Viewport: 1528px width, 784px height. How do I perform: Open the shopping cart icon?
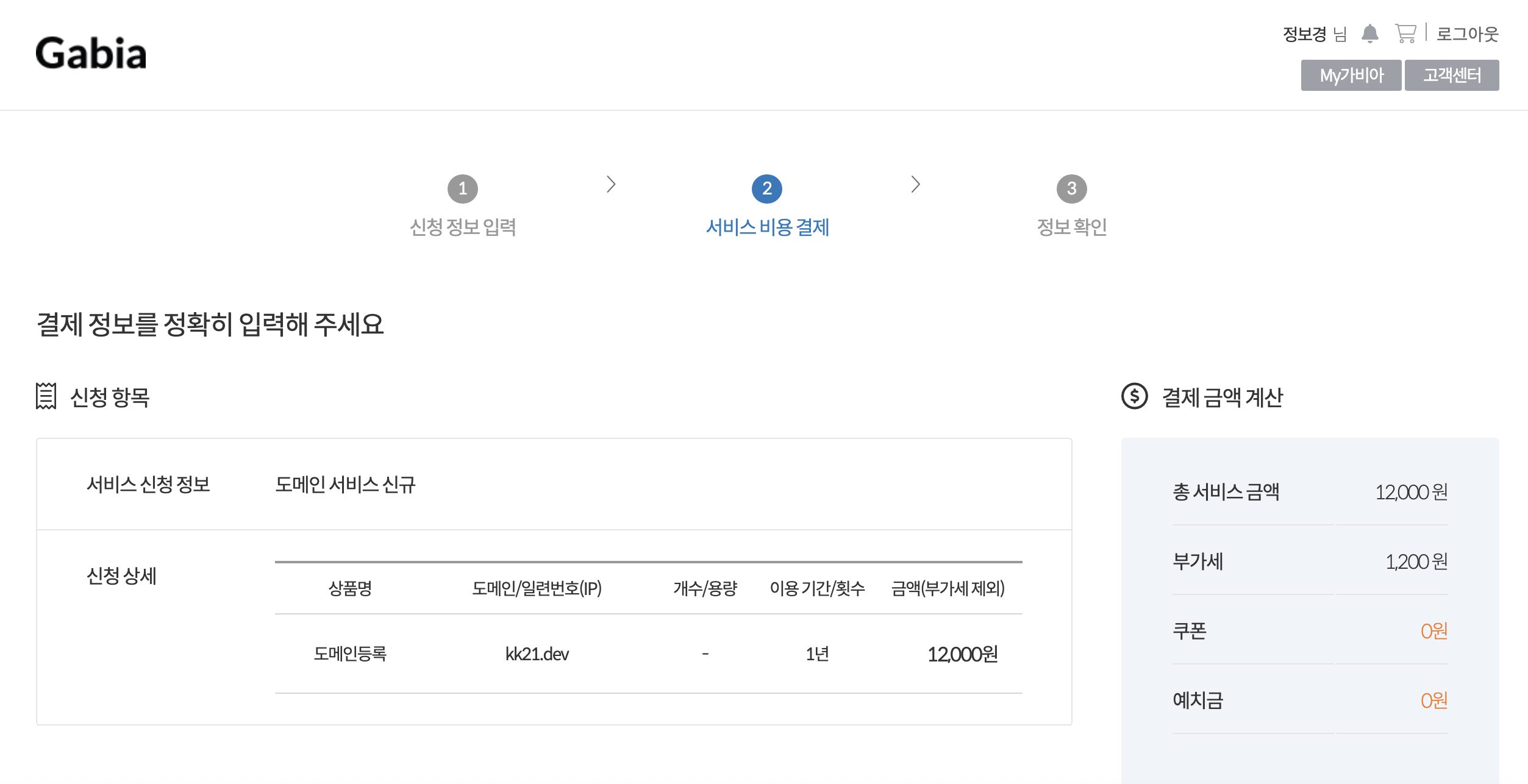(1405, 33)
